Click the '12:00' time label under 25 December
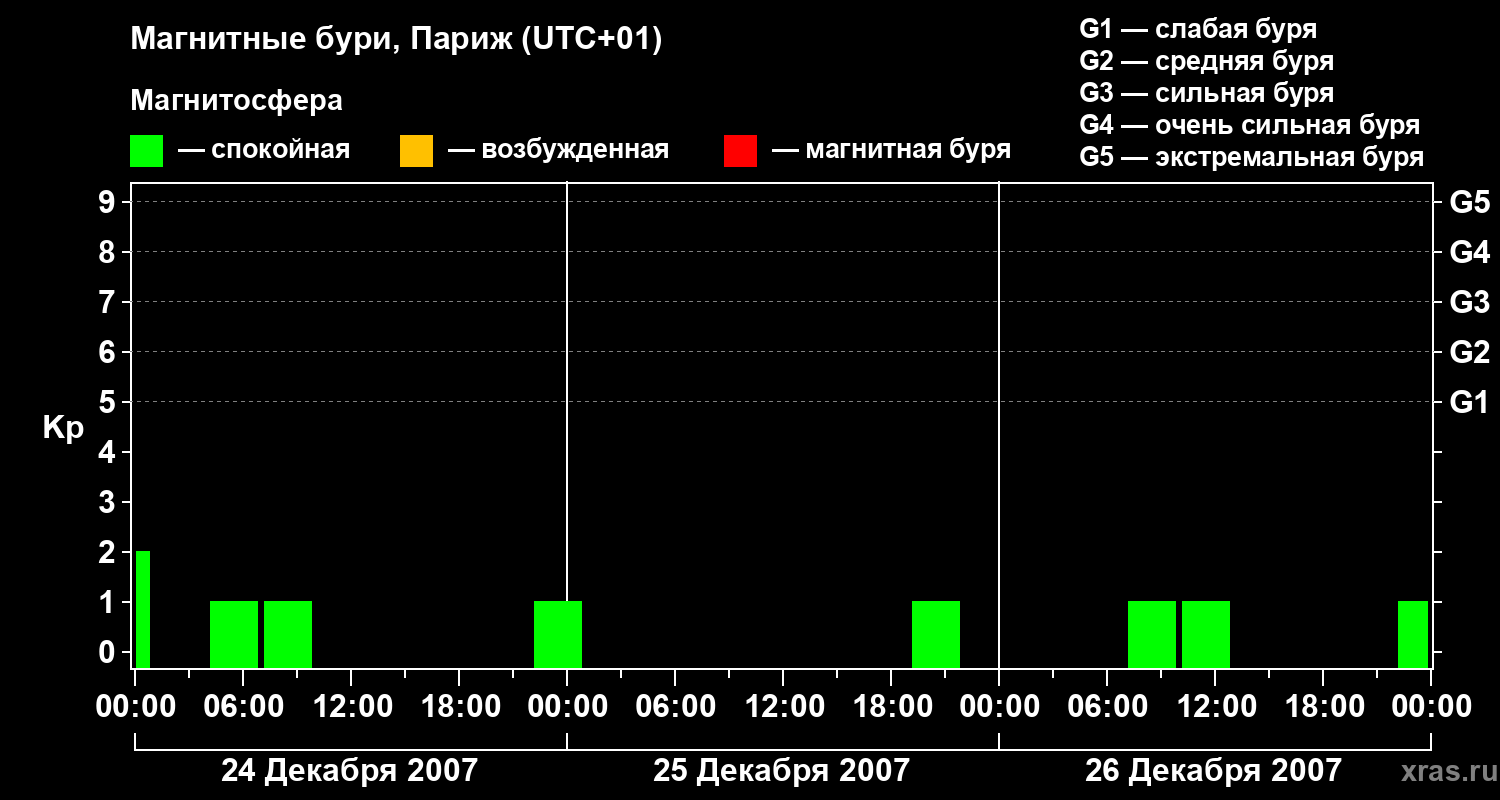 point(783,707)
